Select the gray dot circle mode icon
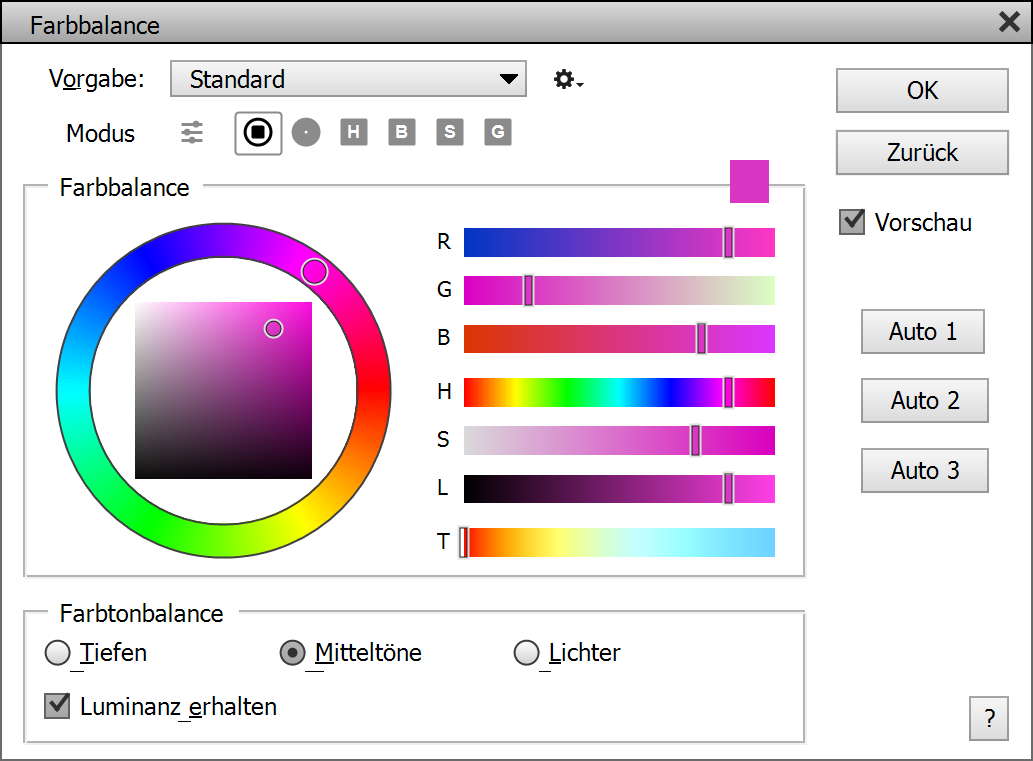Viewport: 1033px width, 761px height. [x=306, y=132]
